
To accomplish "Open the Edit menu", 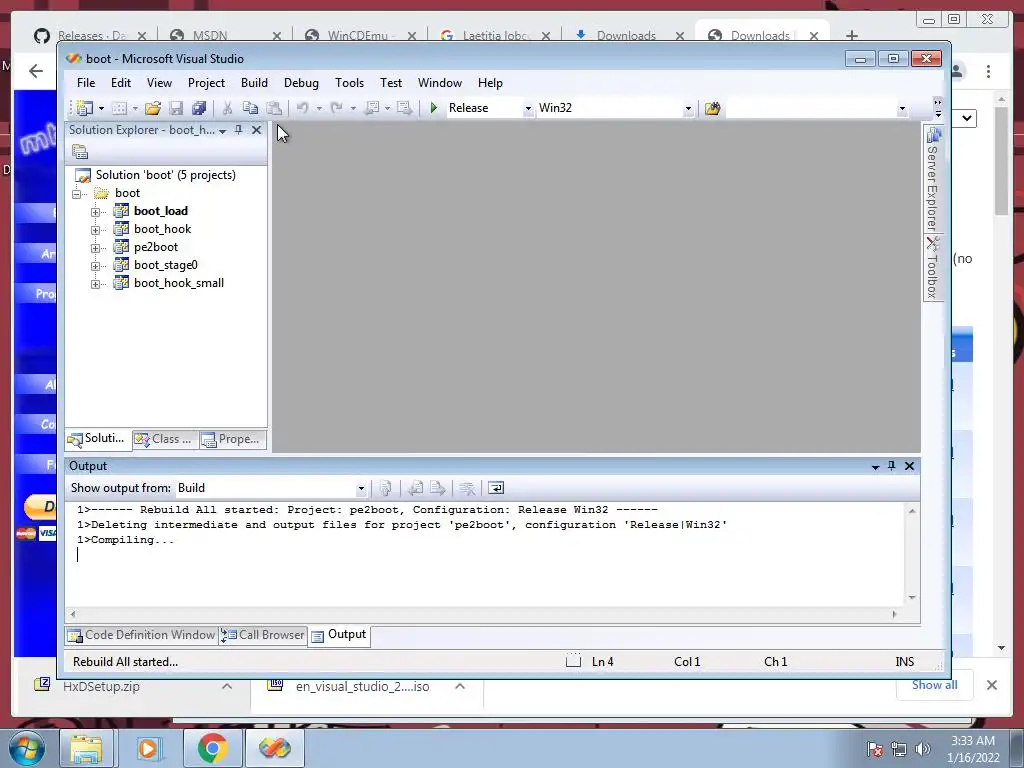I will pyautogui.click(x=121, y=83).
